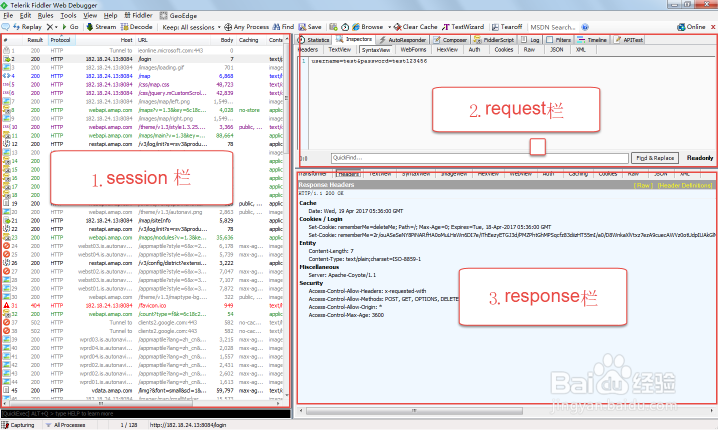This screenshot has width=718, height=430.
Task: Open the Tools menu
Action: point(68,16)
